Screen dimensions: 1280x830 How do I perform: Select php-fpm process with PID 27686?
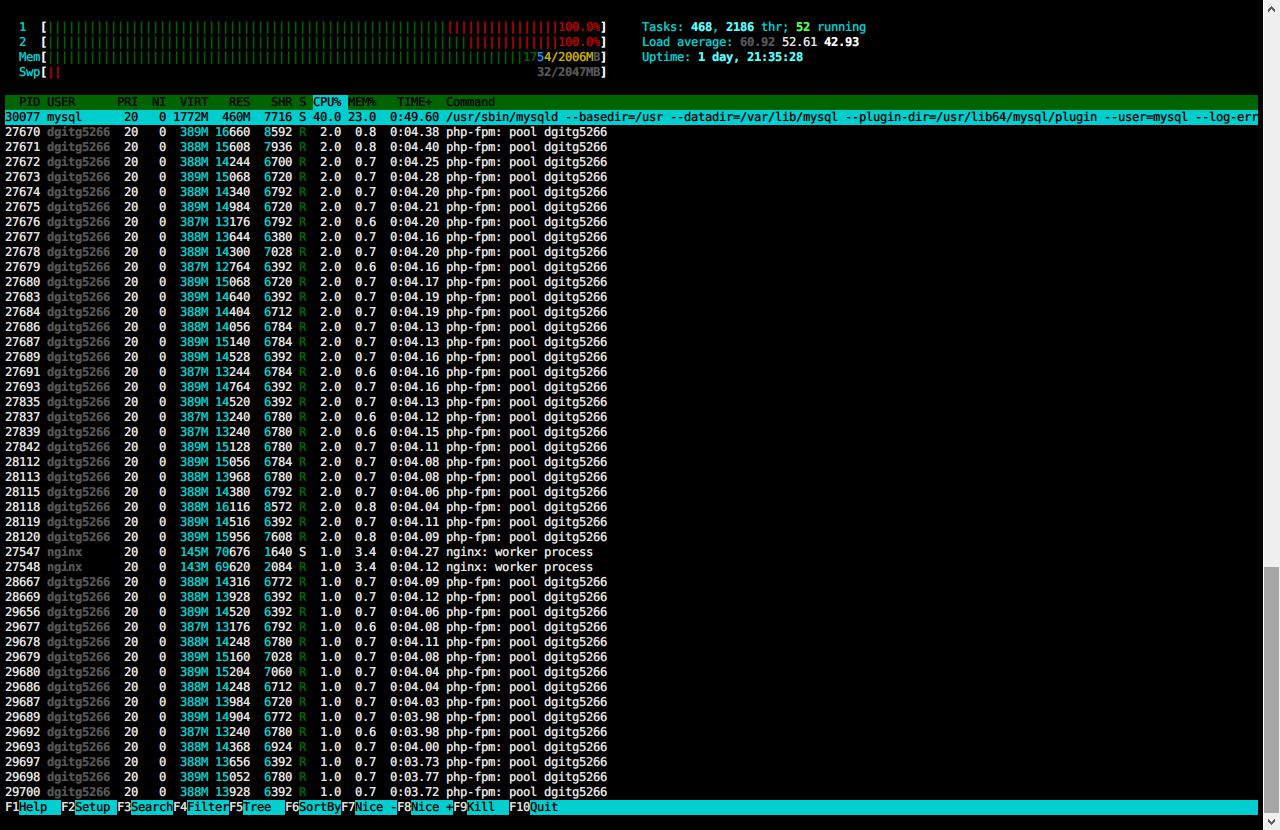point(306,327)
